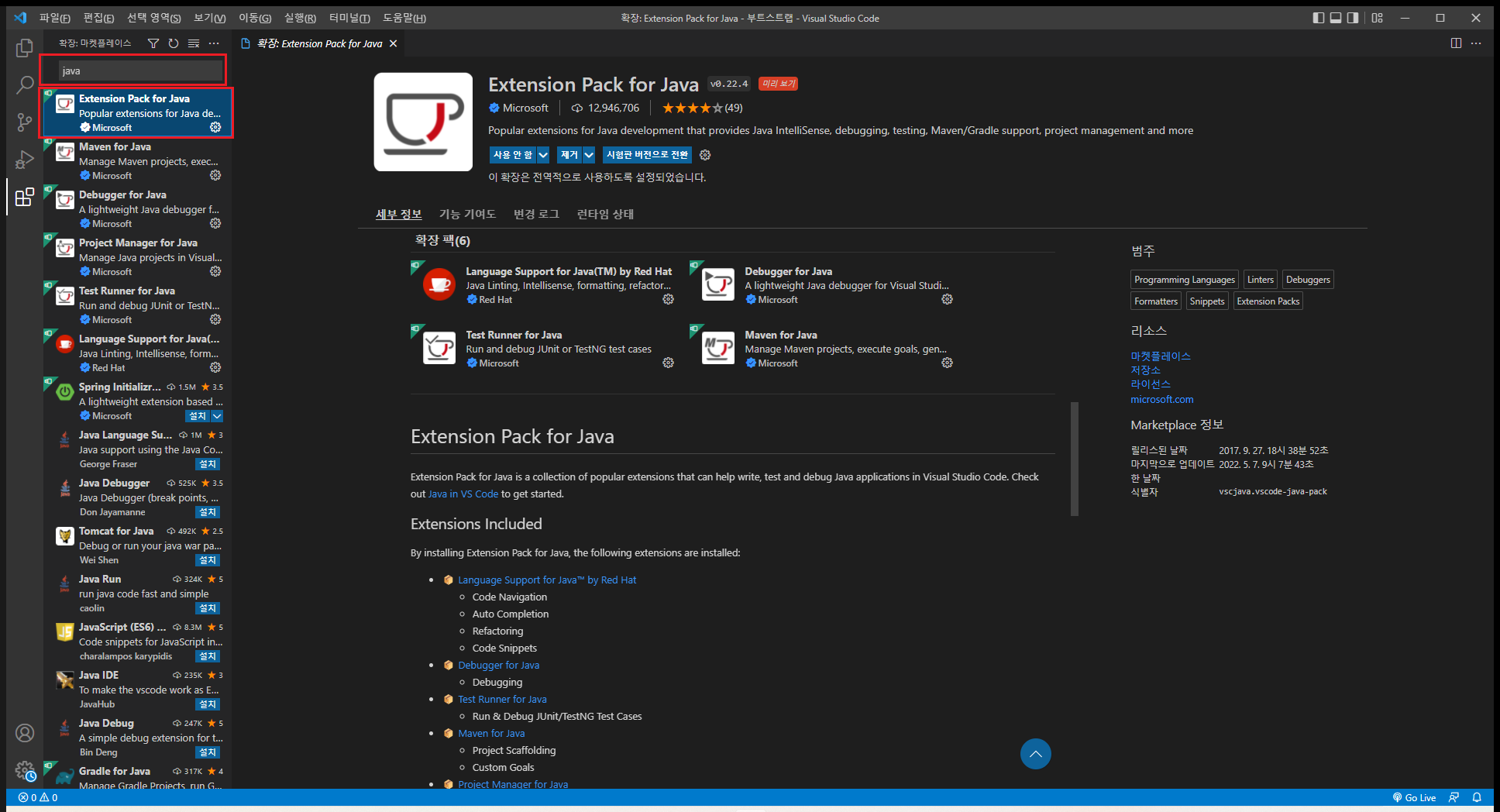Toggle primary side bar layout icon
1500x812 pixels.
click(x=1319, y=18)
